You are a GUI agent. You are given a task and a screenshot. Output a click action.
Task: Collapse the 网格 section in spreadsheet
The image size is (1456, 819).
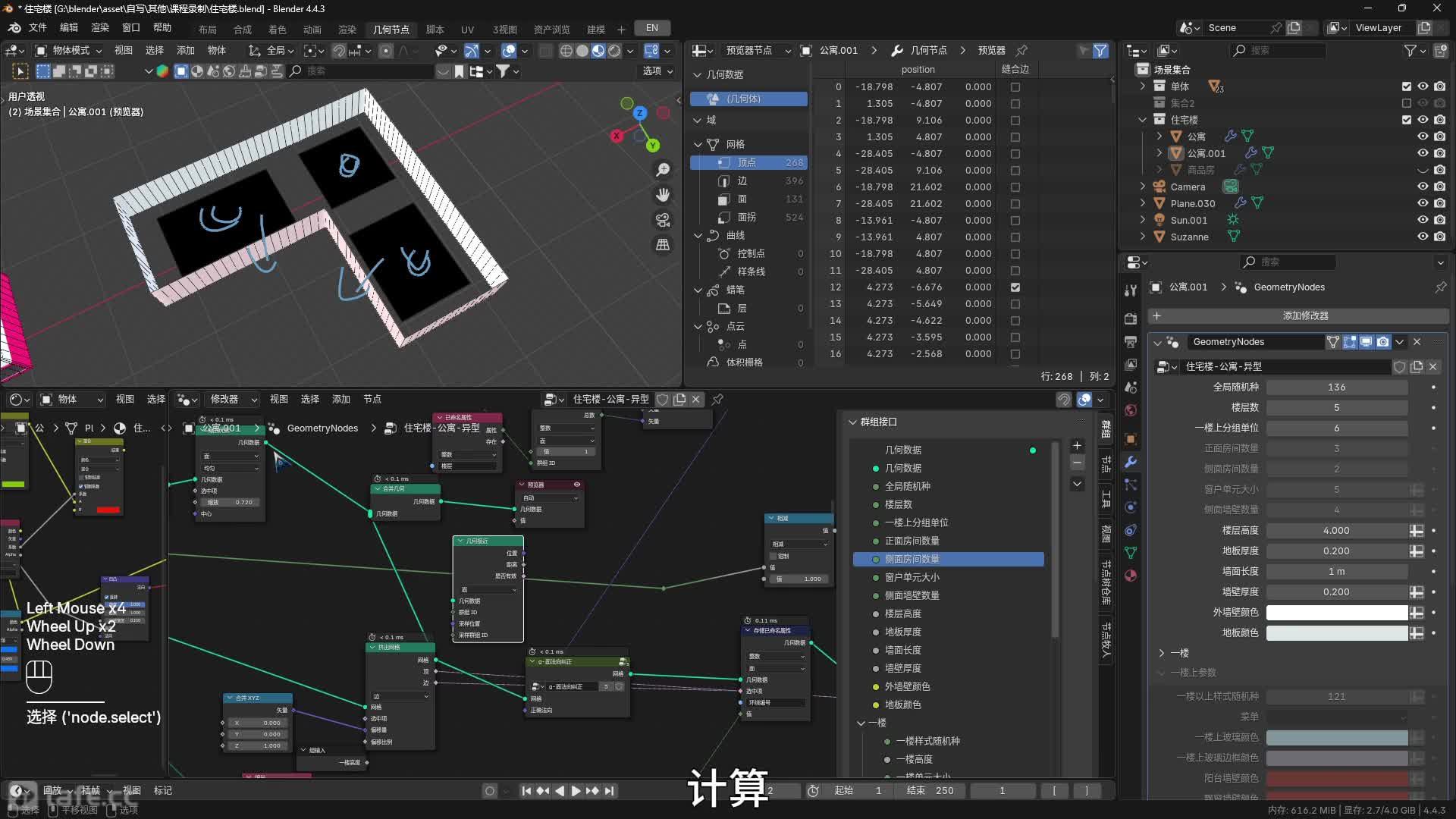[x=698, y=144]
